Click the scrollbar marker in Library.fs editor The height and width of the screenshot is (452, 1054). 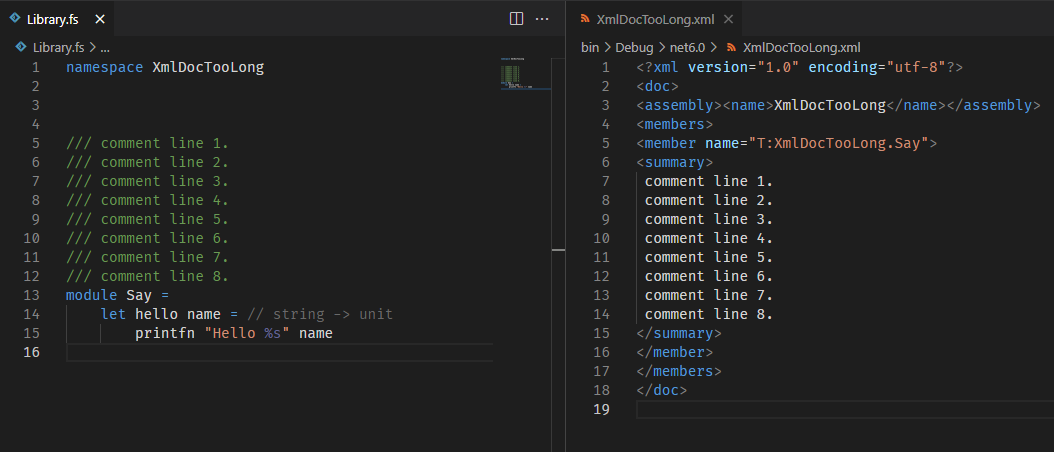(558, 250)
